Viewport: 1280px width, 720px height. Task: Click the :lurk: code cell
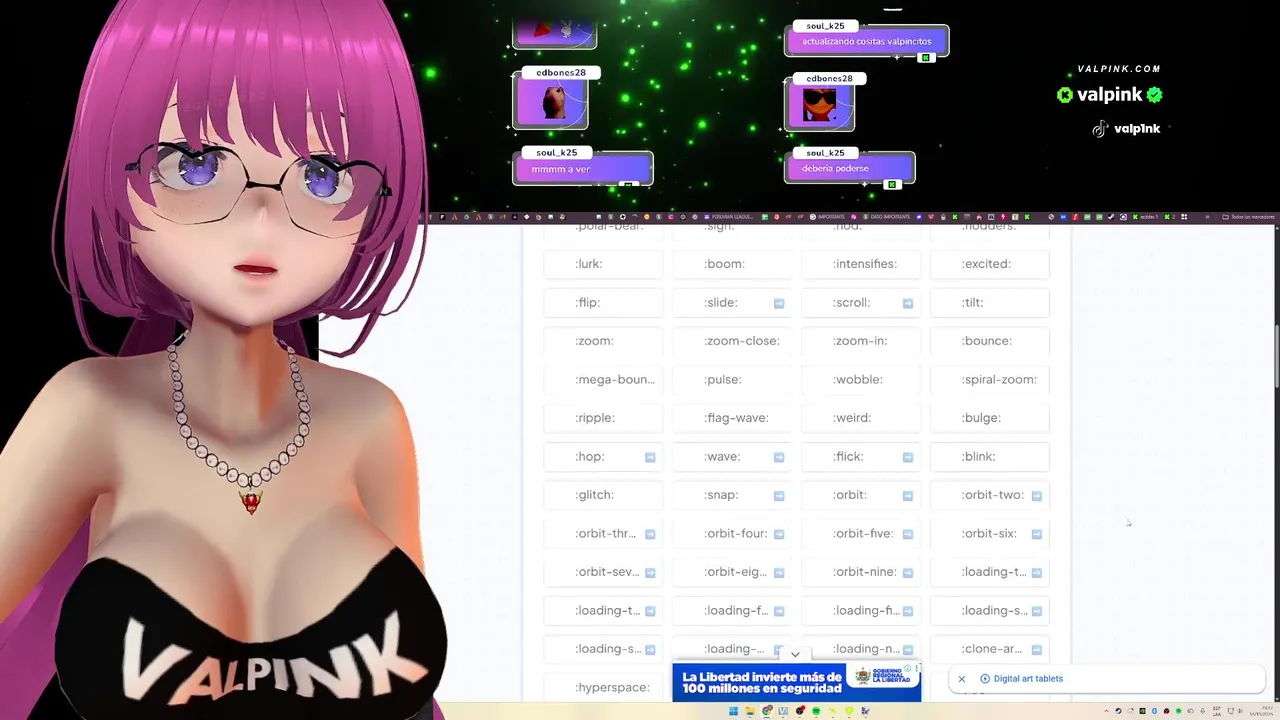pyautogui.click(x=603, y=264)
